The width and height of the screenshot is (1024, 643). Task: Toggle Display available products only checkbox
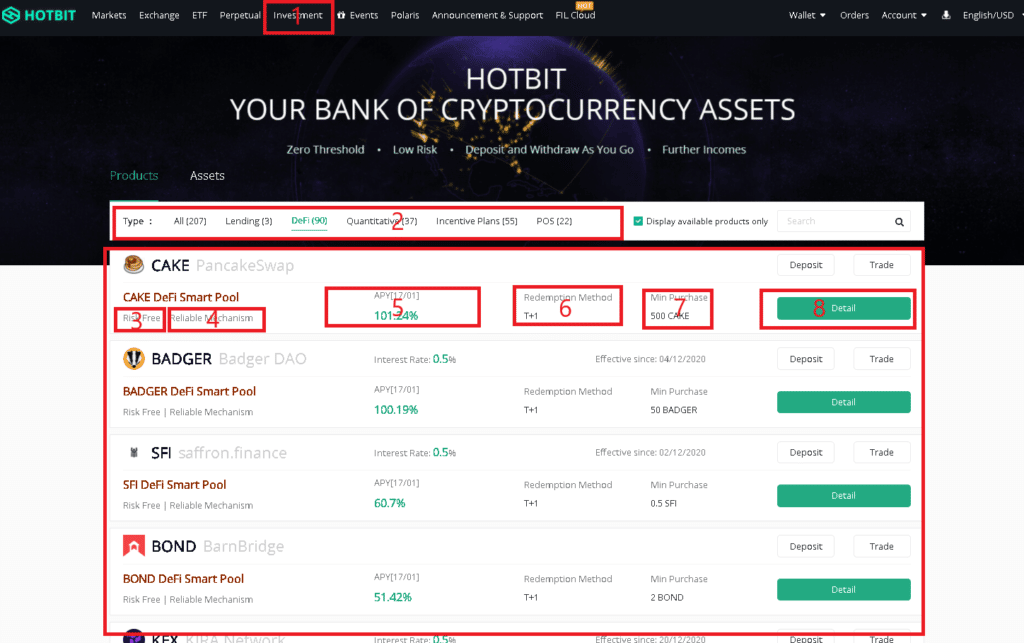pyautogui.click(x=638, y=221)
